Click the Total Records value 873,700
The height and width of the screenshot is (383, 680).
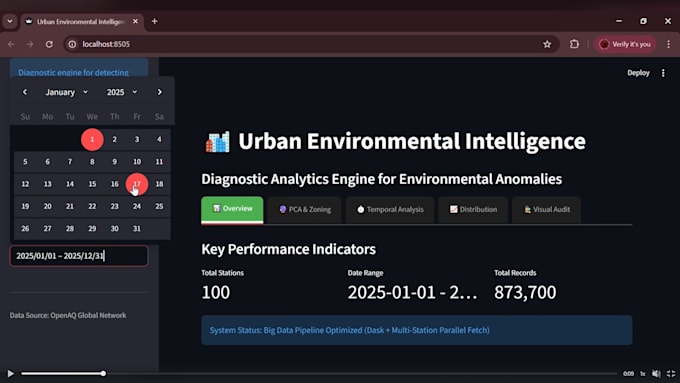pos(525,292)
